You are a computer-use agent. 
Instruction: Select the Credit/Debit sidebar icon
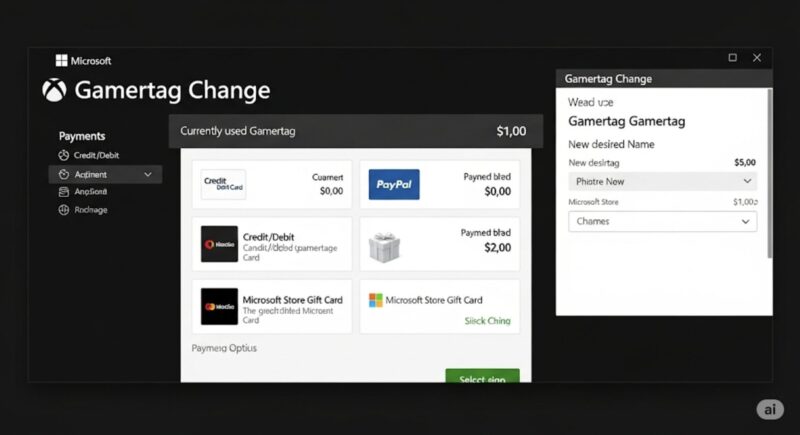click(63, 156)
